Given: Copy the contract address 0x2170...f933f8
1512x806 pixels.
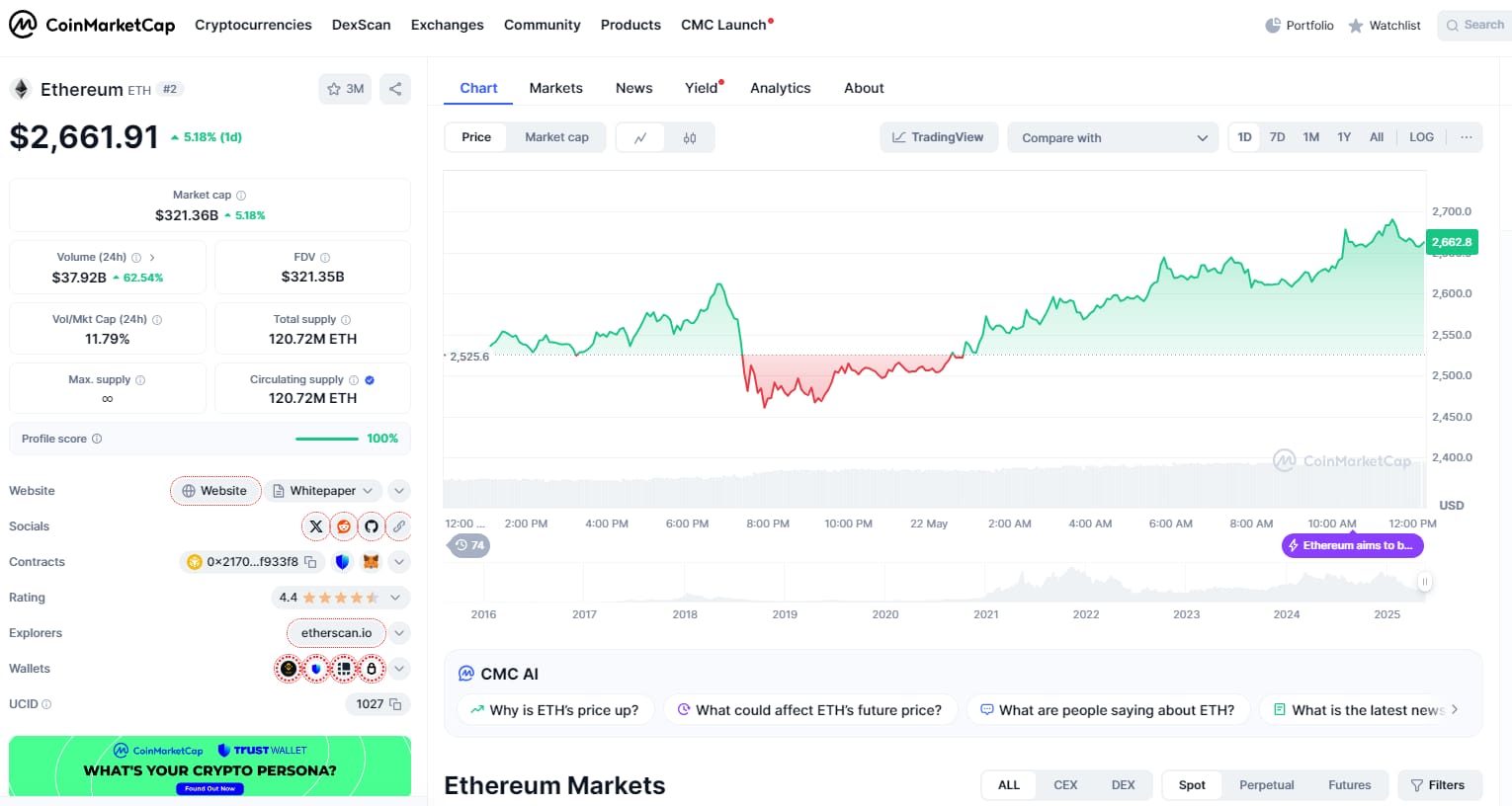Looking at the screenshot, I should point(310,562).
